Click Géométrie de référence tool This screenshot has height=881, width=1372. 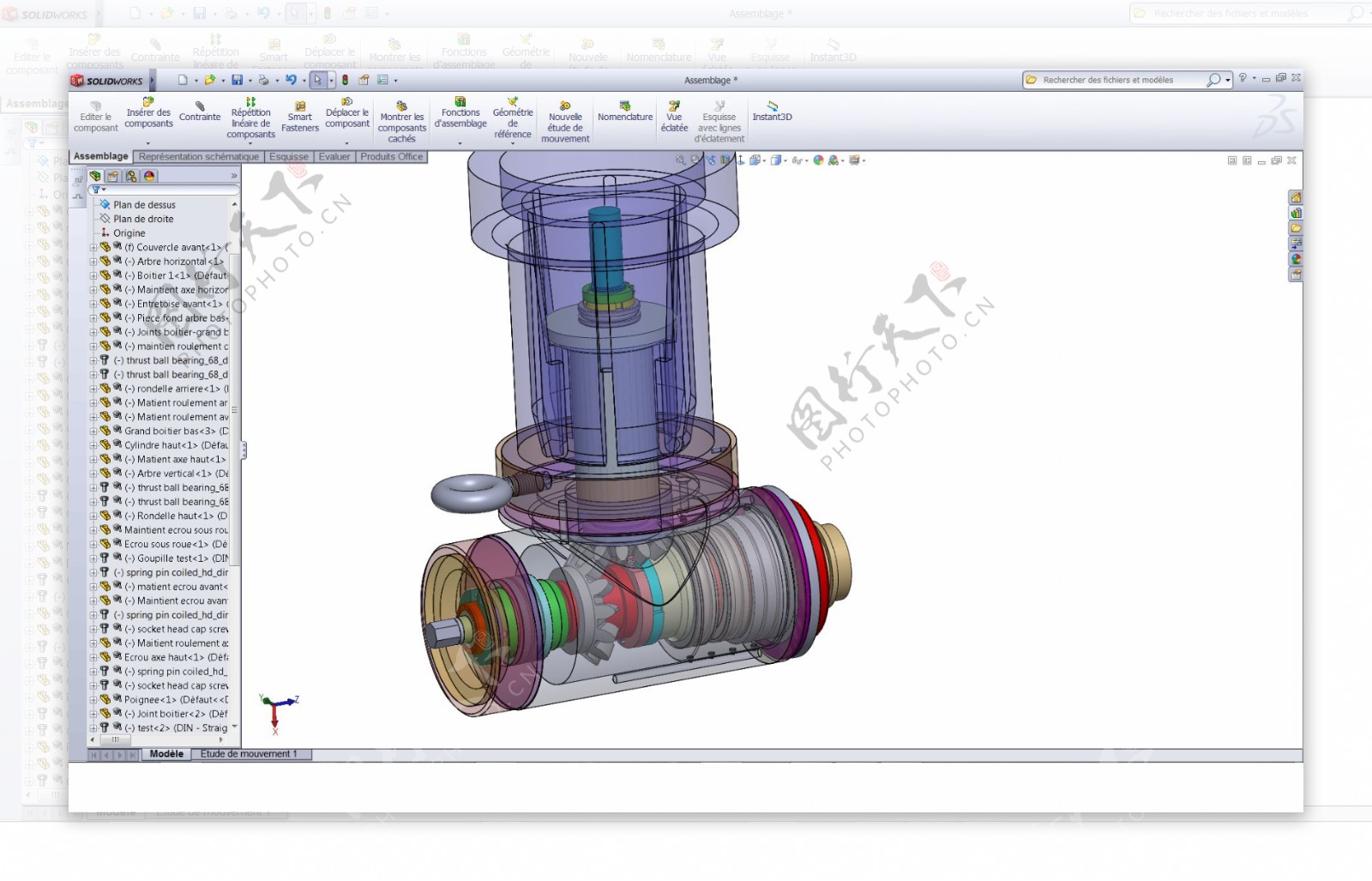point(513,118)
